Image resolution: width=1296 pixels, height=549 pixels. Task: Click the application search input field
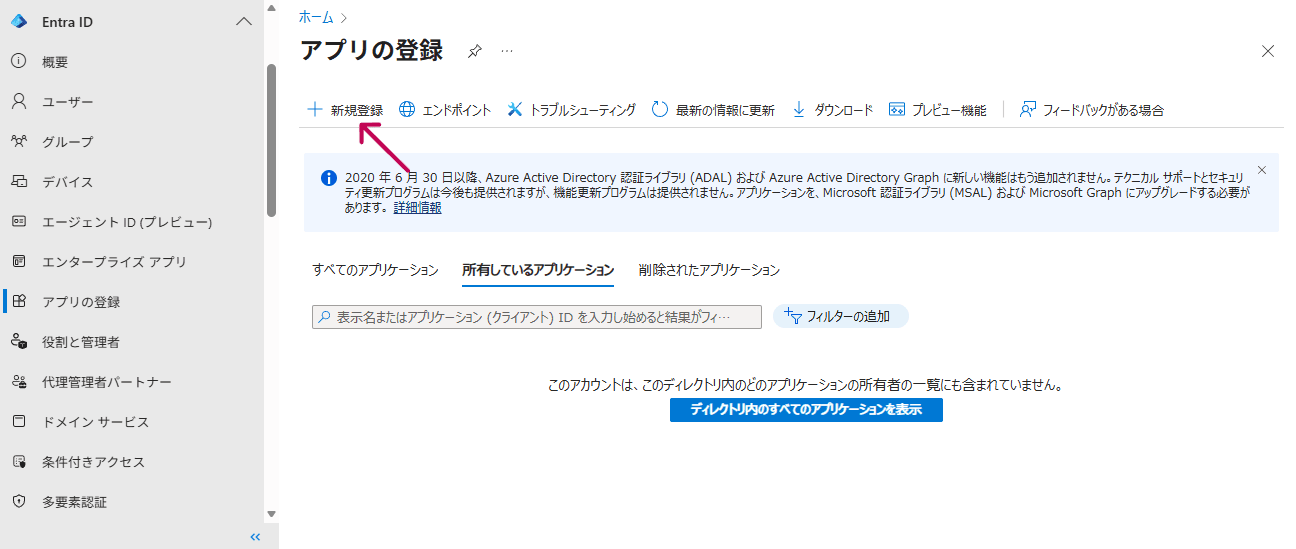537,317
